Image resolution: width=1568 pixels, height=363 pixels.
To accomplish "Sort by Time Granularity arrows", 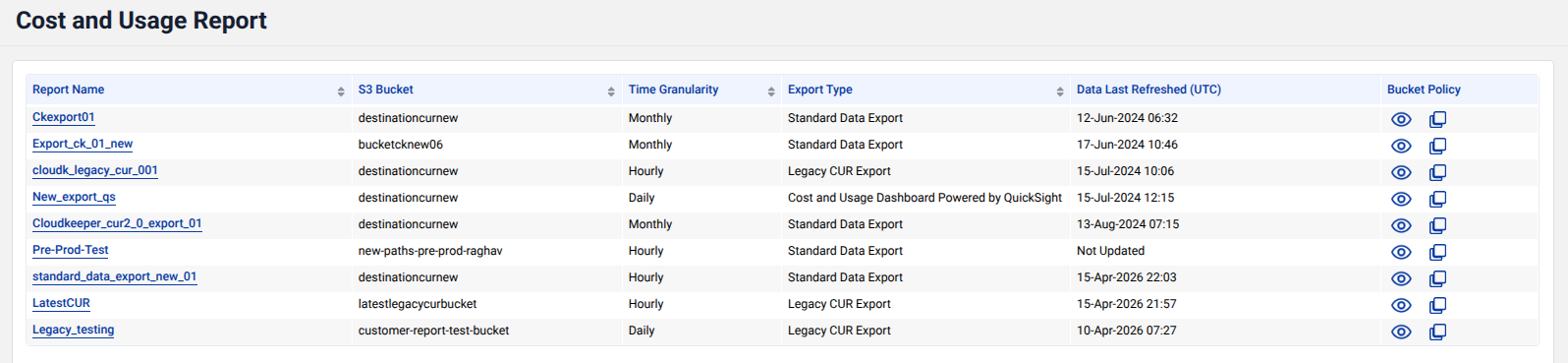I will (x=771, y=91).
